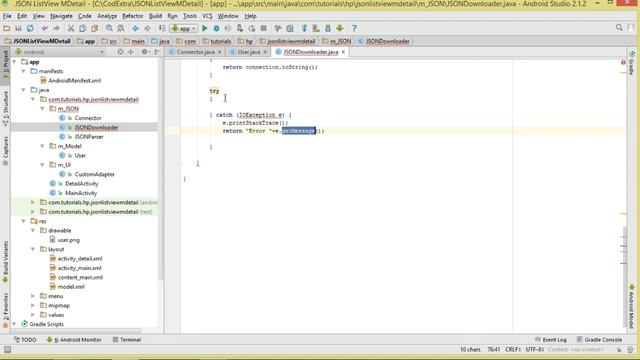Click the Save All toolbar icon

(18, 28)
